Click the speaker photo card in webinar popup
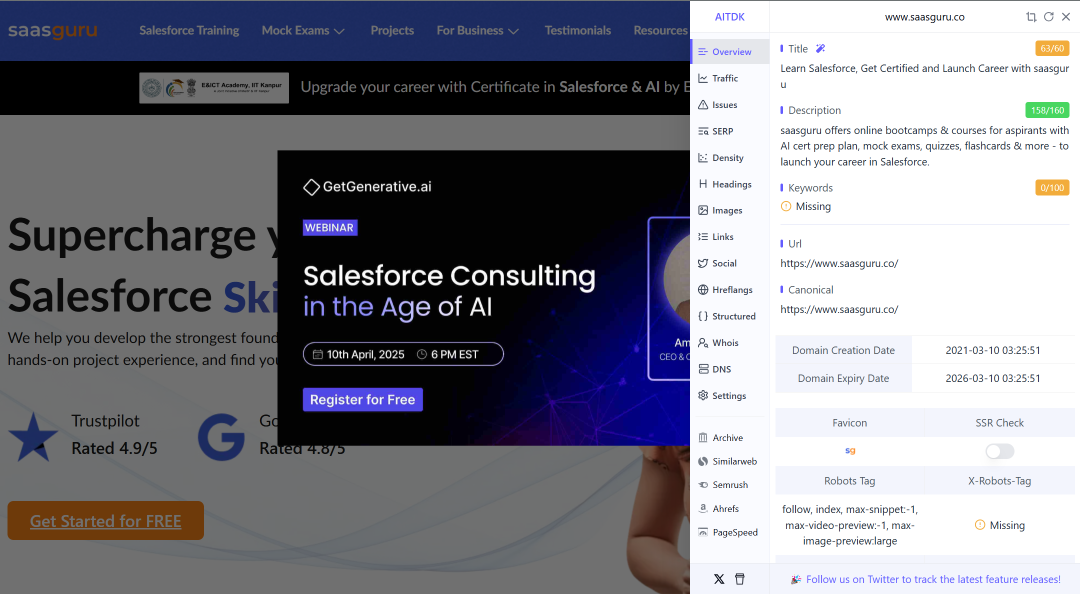1080x594 pixels. point(669,298)
